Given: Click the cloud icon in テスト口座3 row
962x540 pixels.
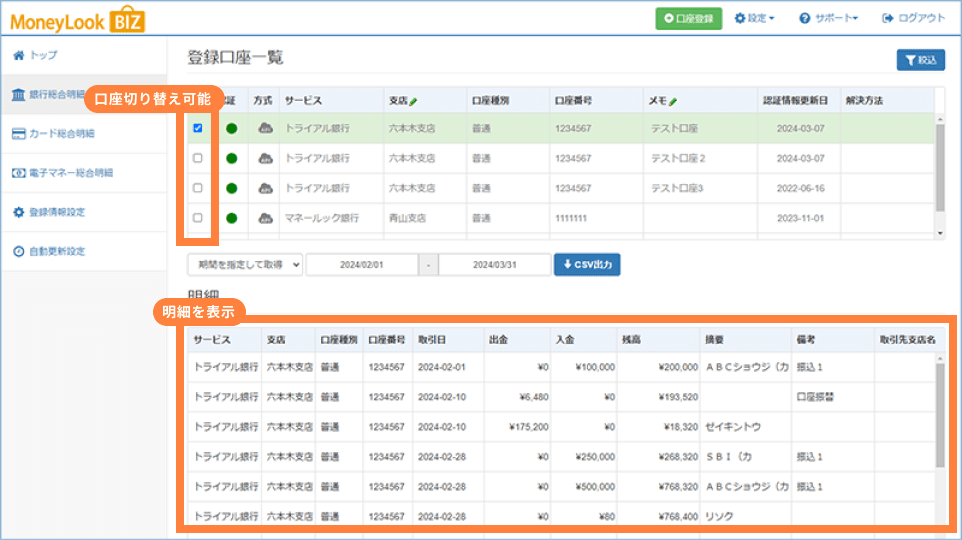Looking at the screenshot, I should (265, 188).
